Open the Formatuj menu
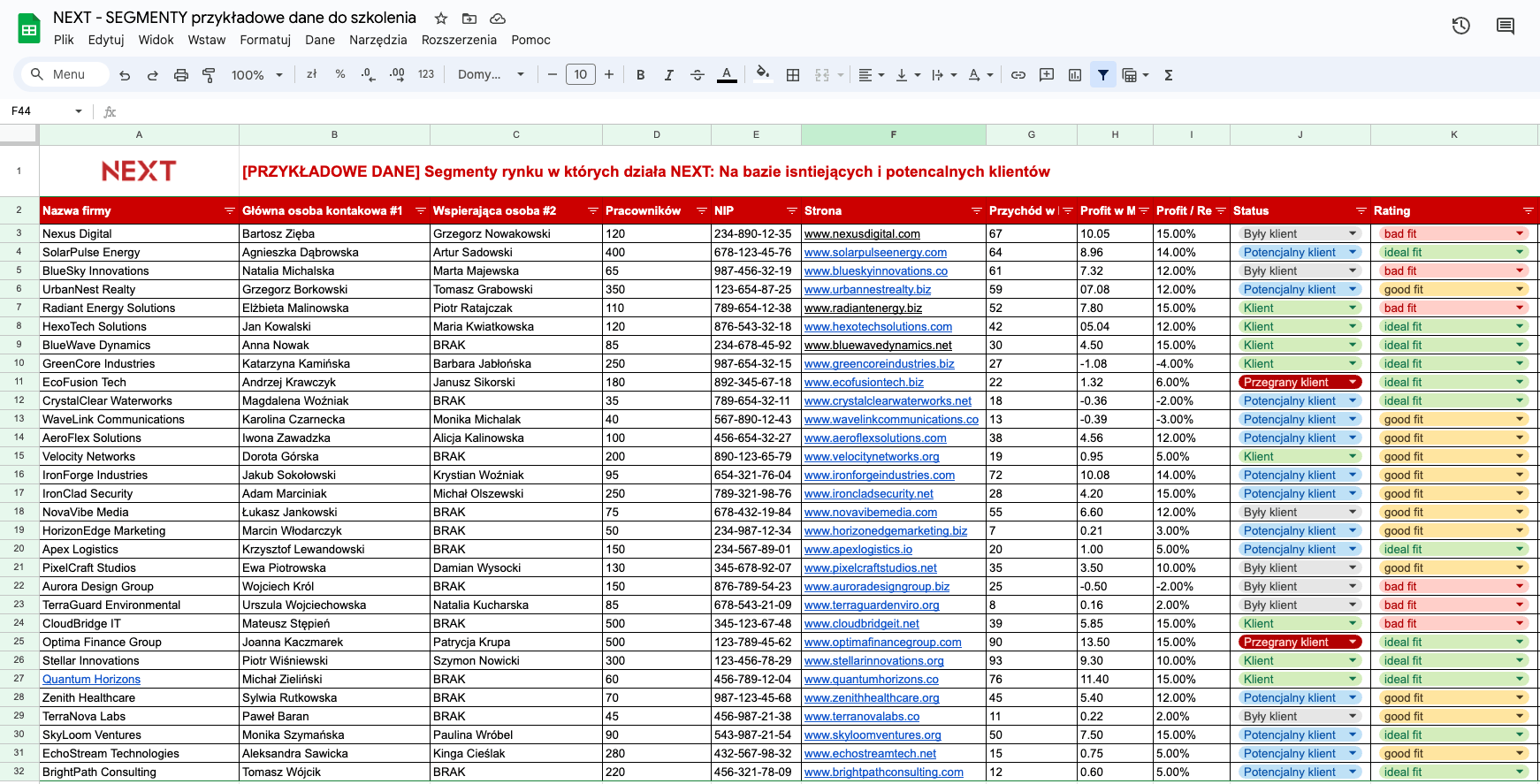The height and width of the screenshot is (784, 1540). tap(265, 40)
